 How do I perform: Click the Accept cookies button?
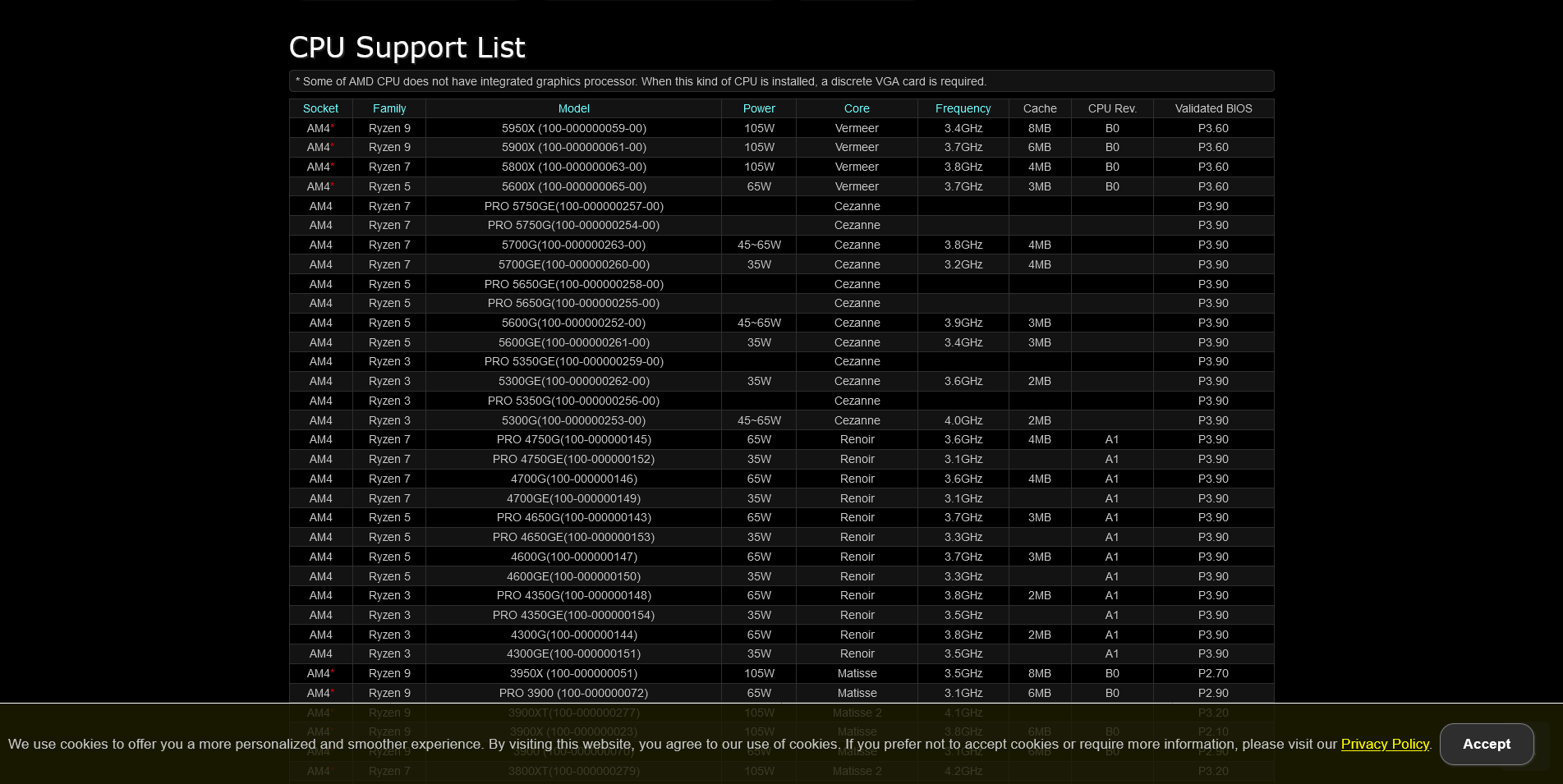1487,744
